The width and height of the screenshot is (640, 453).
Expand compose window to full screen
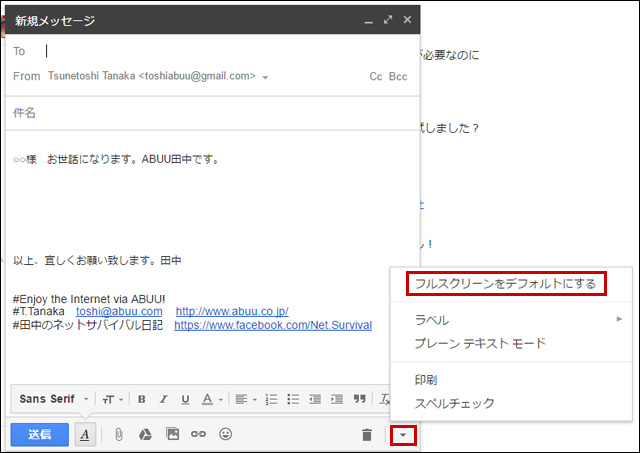[388, 20]
